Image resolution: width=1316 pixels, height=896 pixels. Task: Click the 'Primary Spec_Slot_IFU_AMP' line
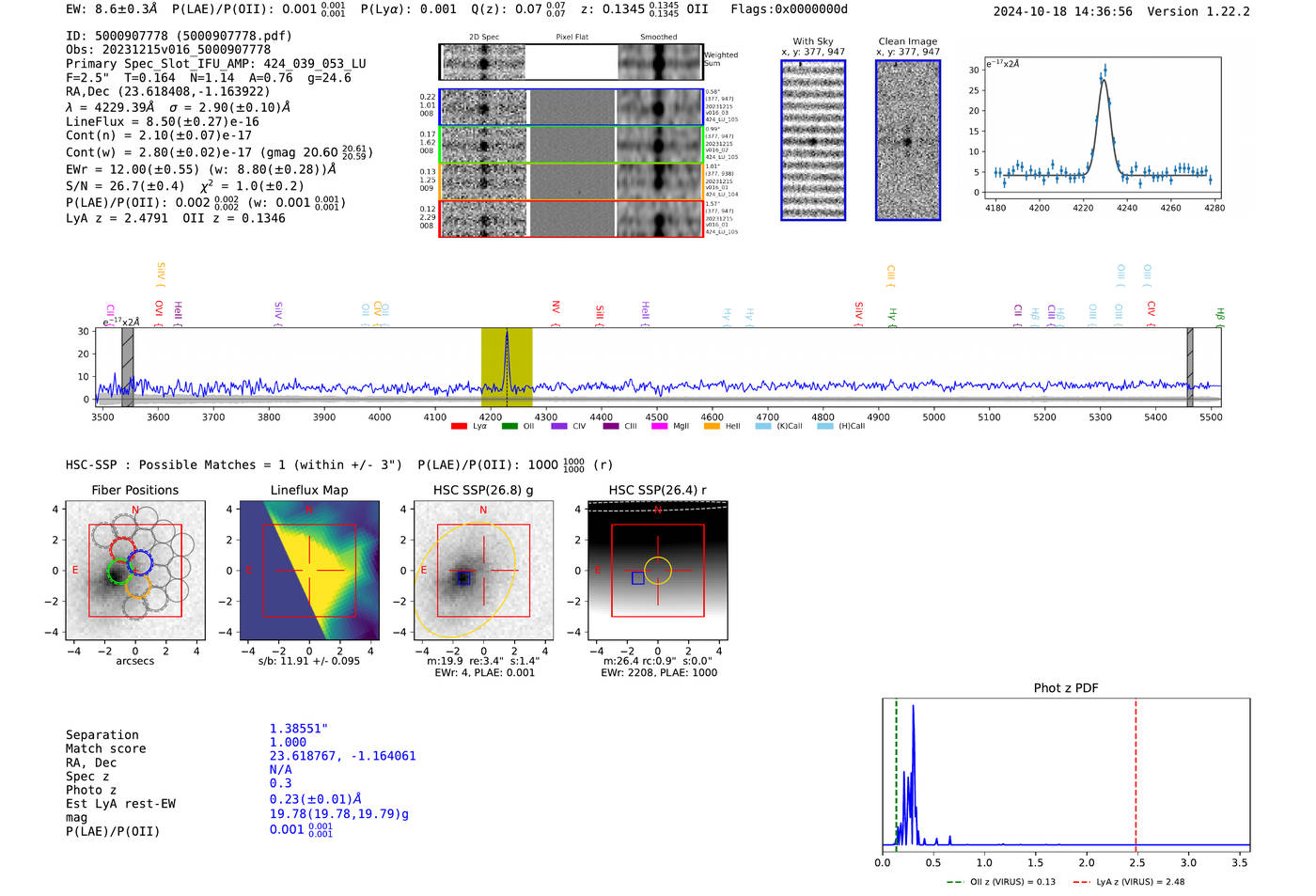click(216, 63)
